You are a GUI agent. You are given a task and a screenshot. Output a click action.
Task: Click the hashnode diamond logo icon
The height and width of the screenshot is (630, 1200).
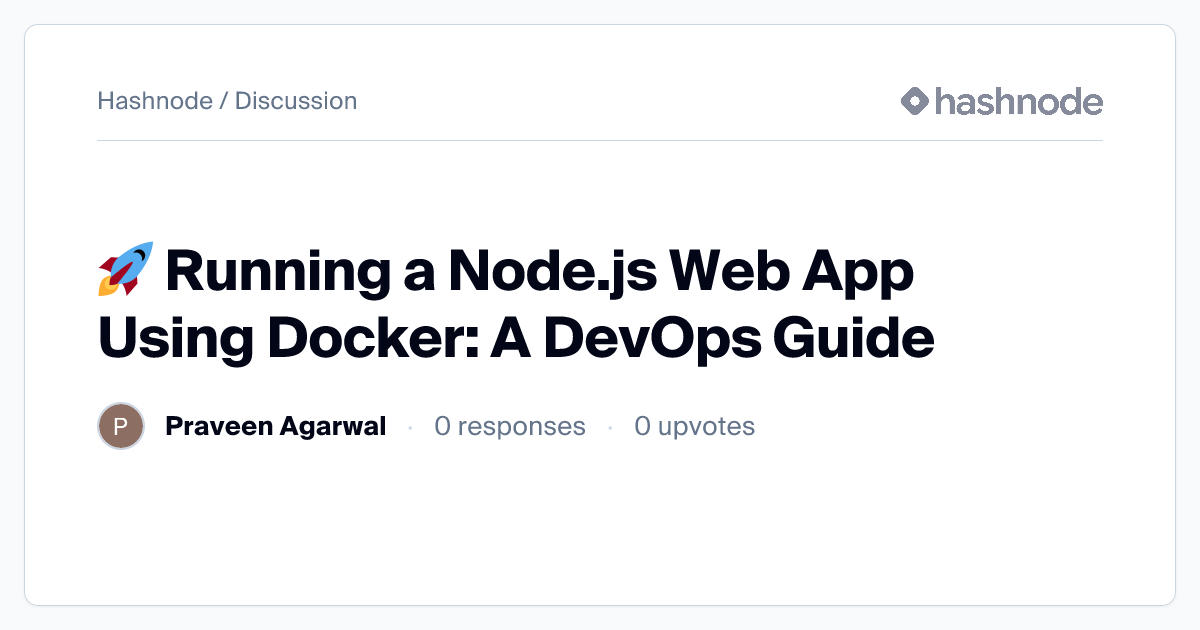tap(915, 101)
